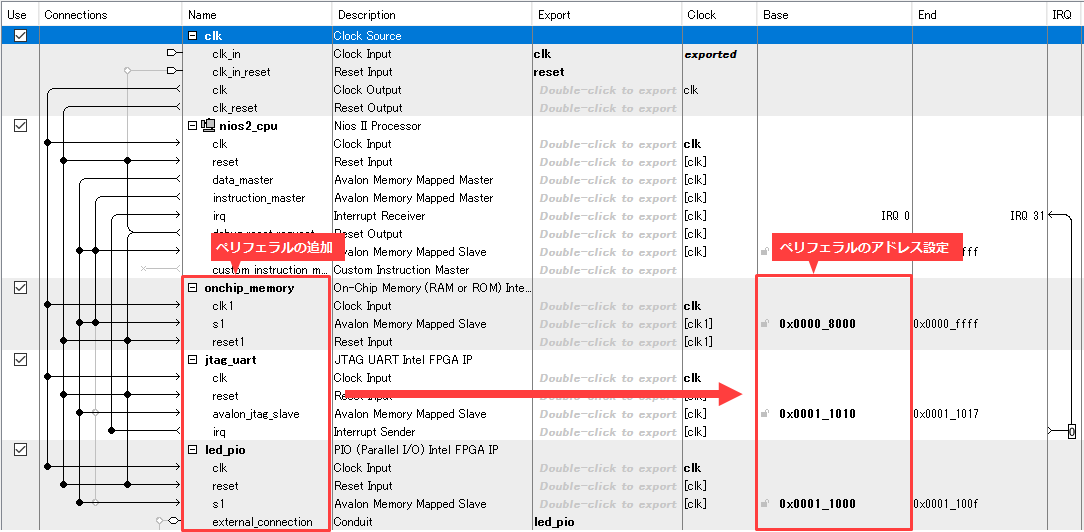
Task: Click export cell for jtag_uart irq
Action: [607, 432]
